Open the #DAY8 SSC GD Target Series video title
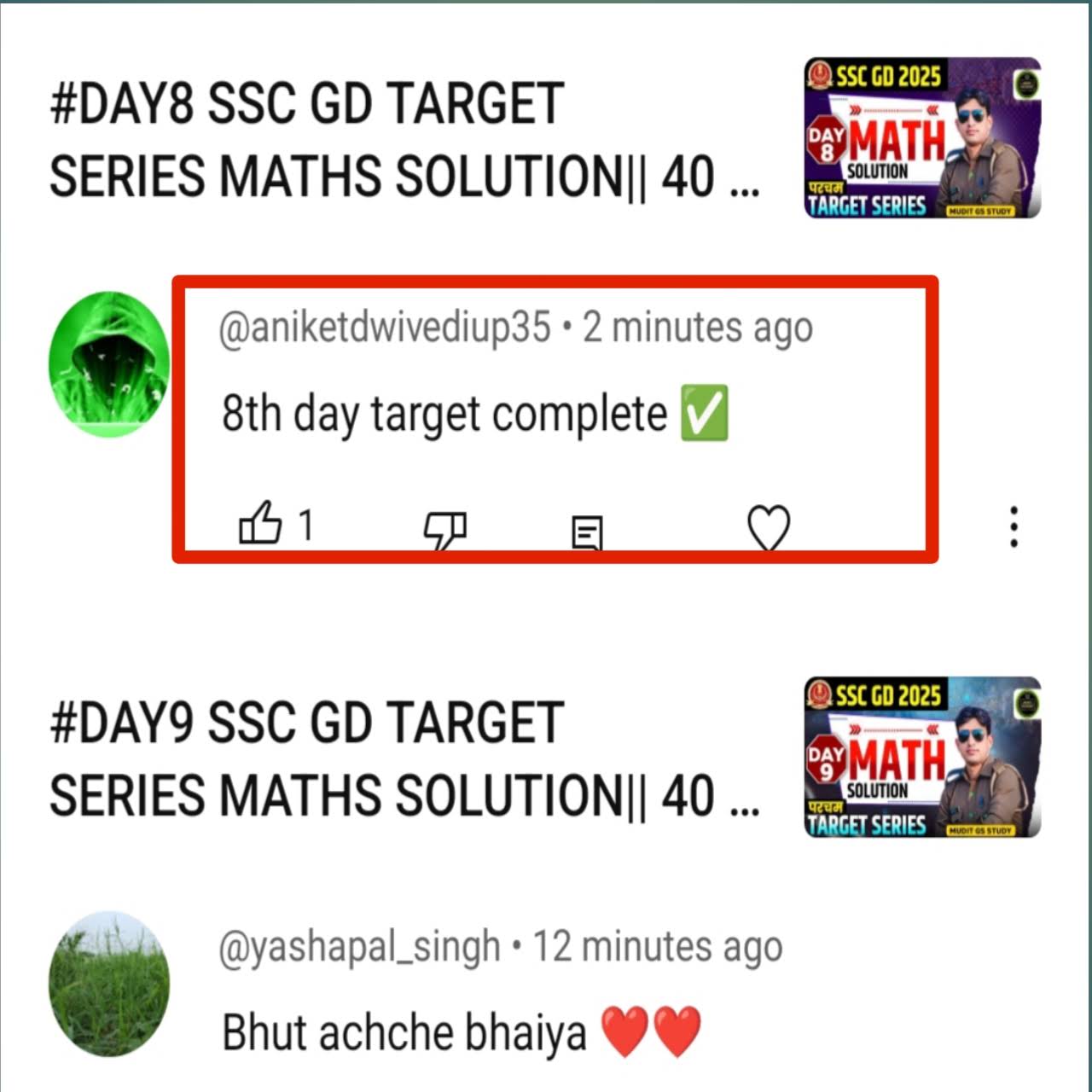The width and height of the screenshot is (1092, 1092). [404, 140]
